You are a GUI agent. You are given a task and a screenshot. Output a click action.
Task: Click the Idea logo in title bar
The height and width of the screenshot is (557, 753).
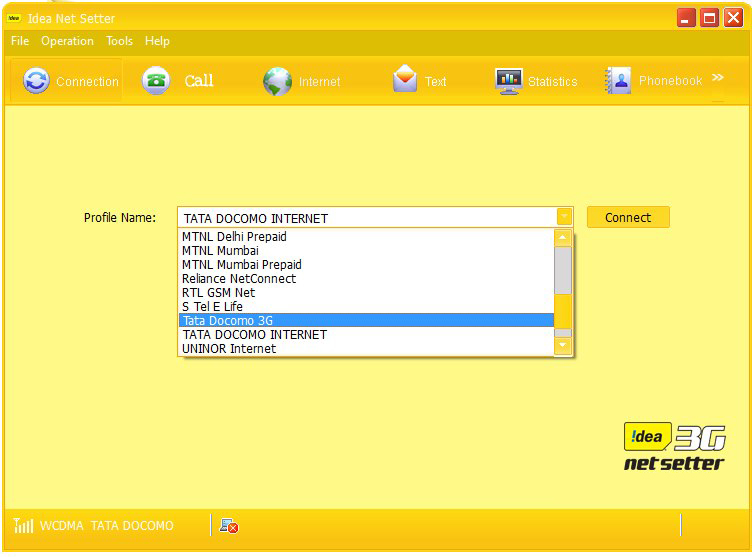14,18
